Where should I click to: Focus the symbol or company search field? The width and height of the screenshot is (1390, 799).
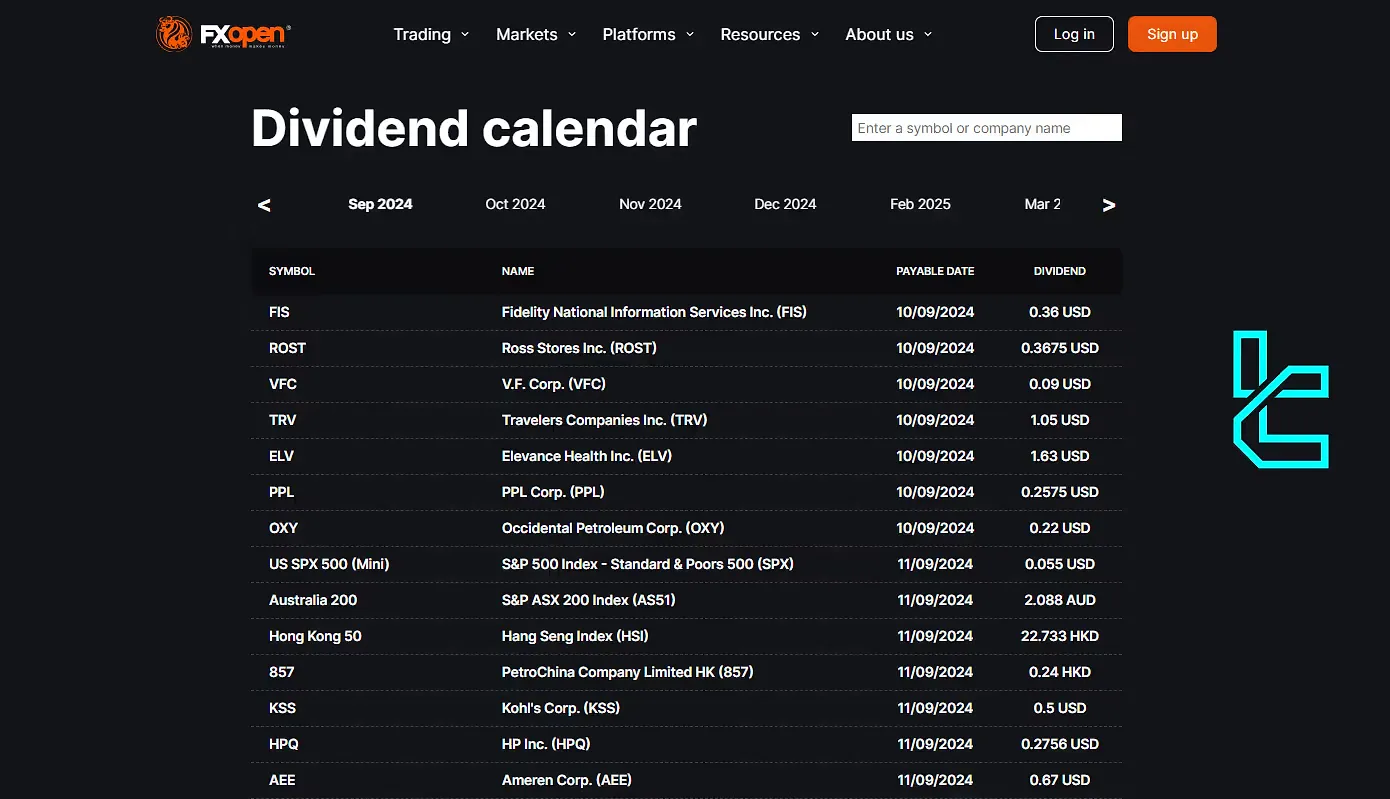[987, 128]
